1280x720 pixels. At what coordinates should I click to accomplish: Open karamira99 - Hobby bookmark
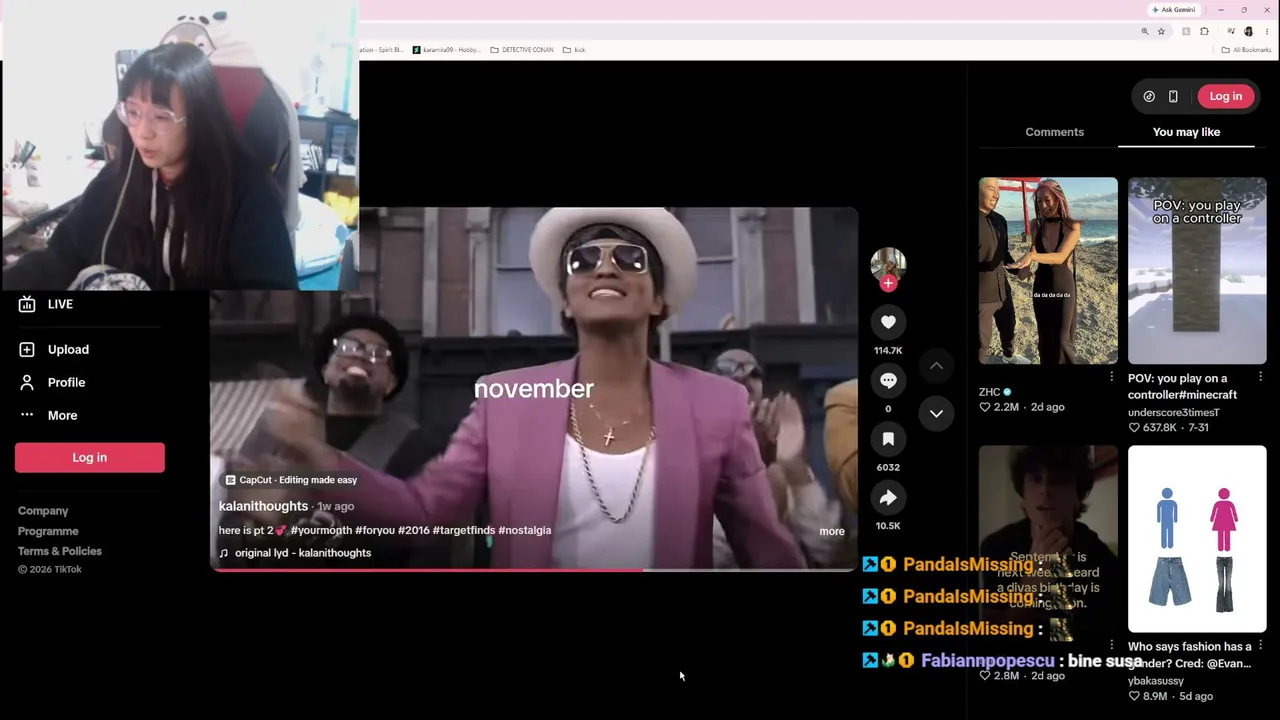[x=447, y=49]
